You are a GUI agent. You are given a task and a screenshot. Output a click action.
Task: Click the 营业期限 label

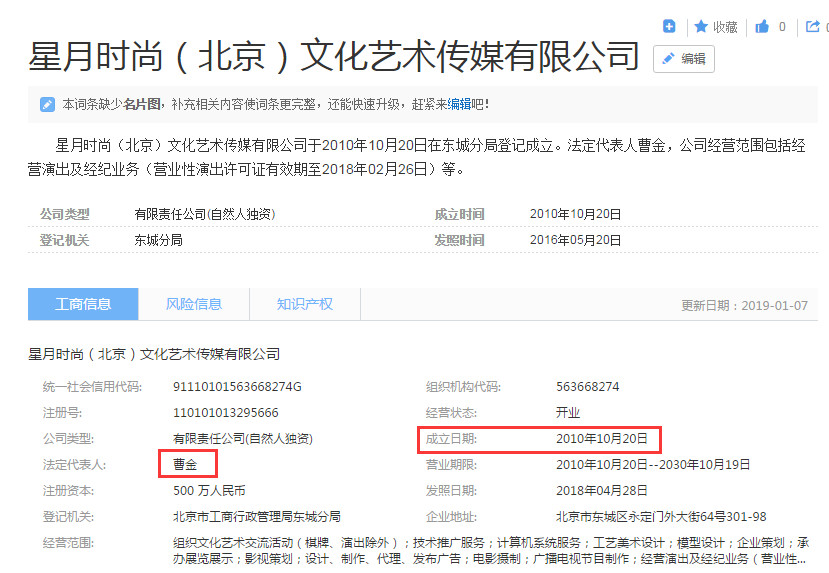tap(451, 465)
